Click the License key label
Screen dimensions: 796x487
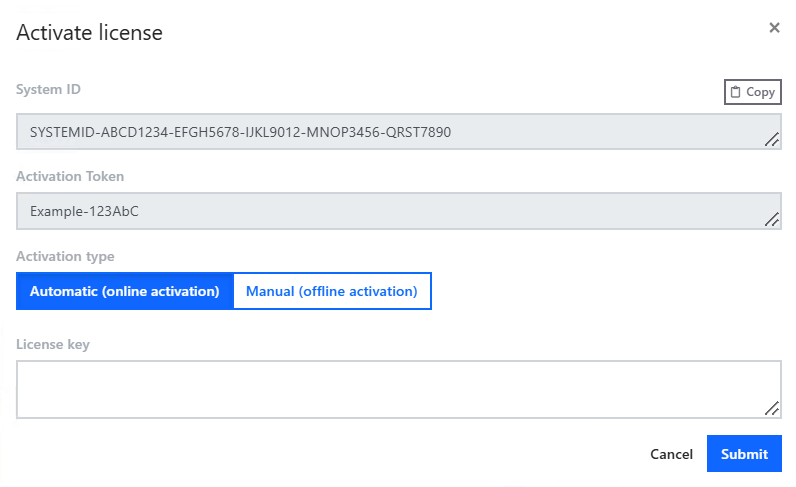53,344
